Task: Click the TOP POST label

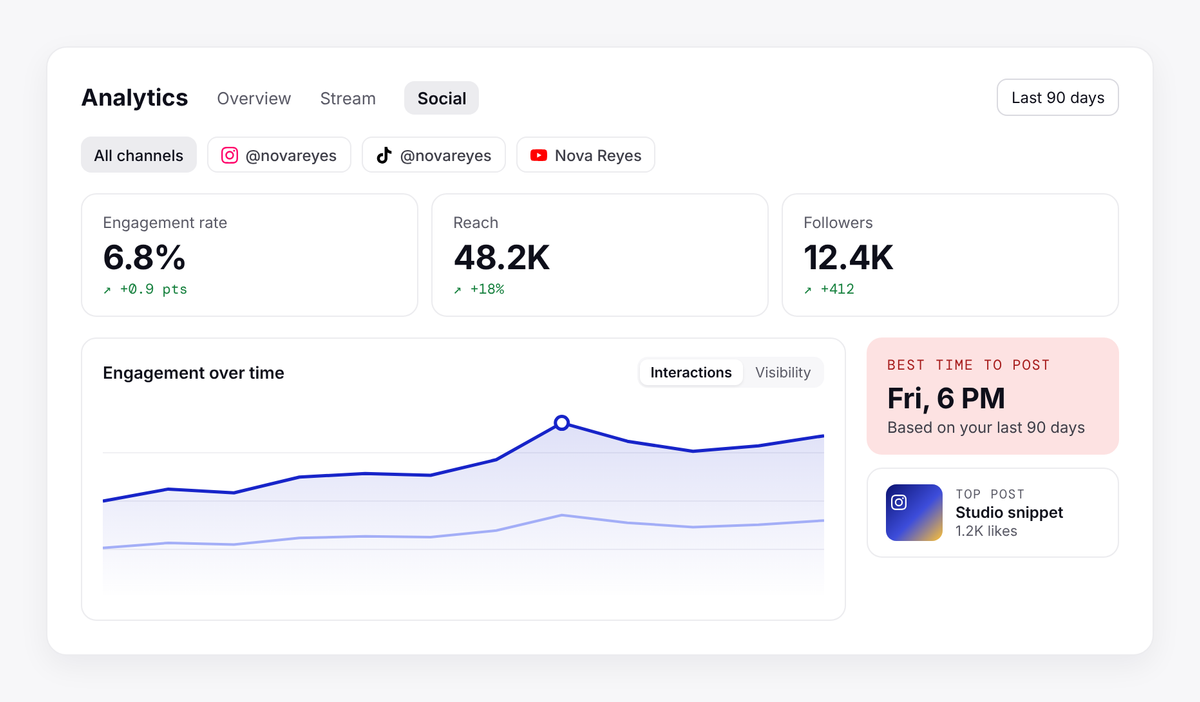Action: [990, 494]
